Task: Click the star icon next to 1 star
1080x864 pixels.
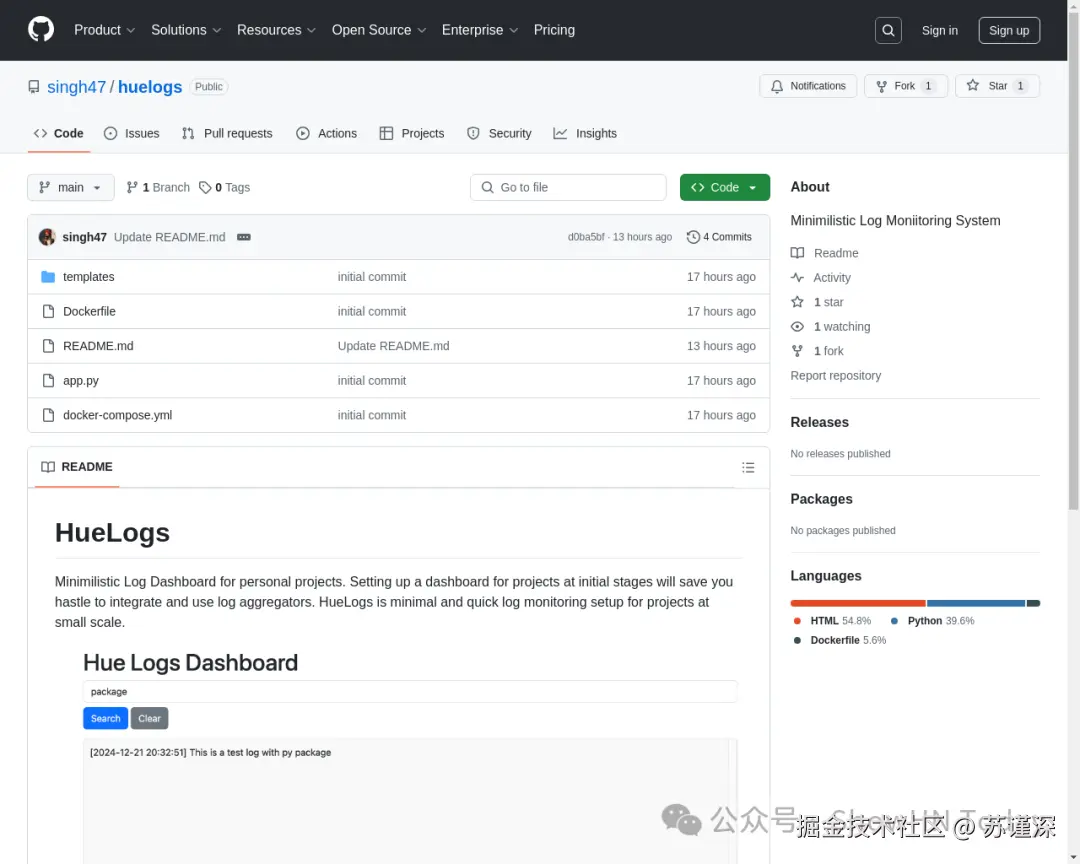Action: pos(797,302)
